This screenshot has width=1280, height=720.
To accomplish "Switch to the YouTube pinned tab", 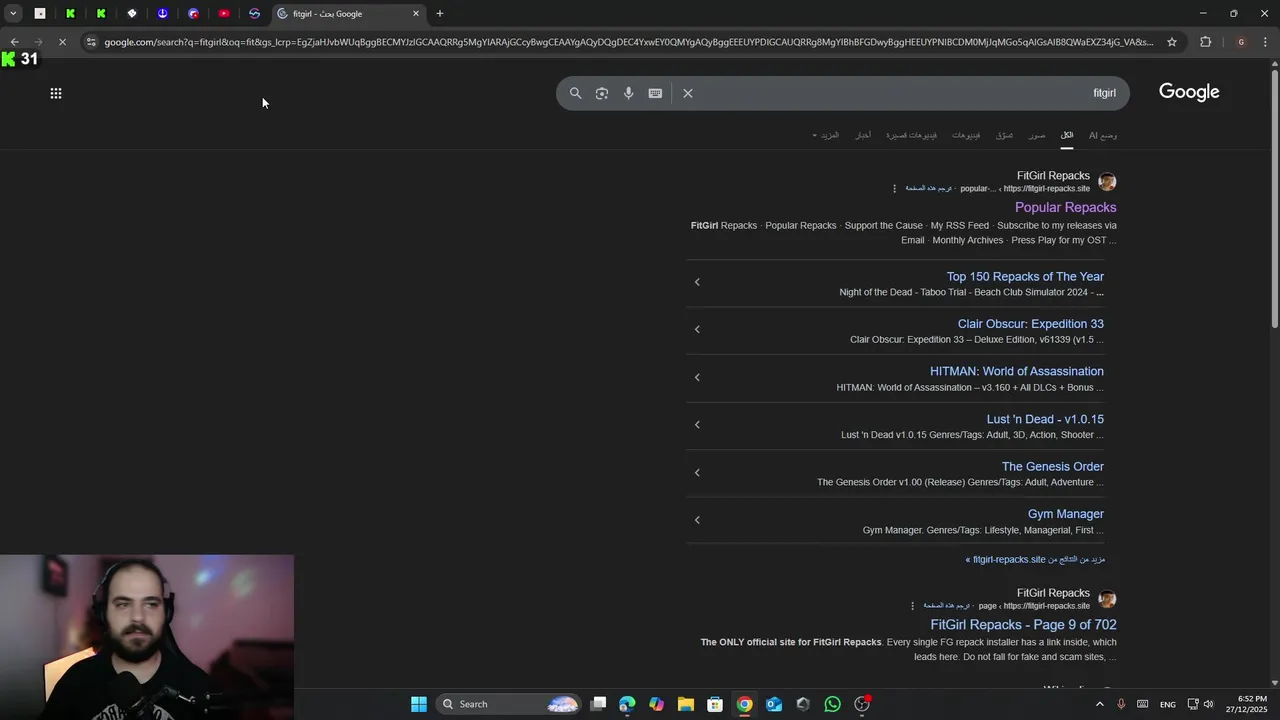I will click(x=224, y=13).
